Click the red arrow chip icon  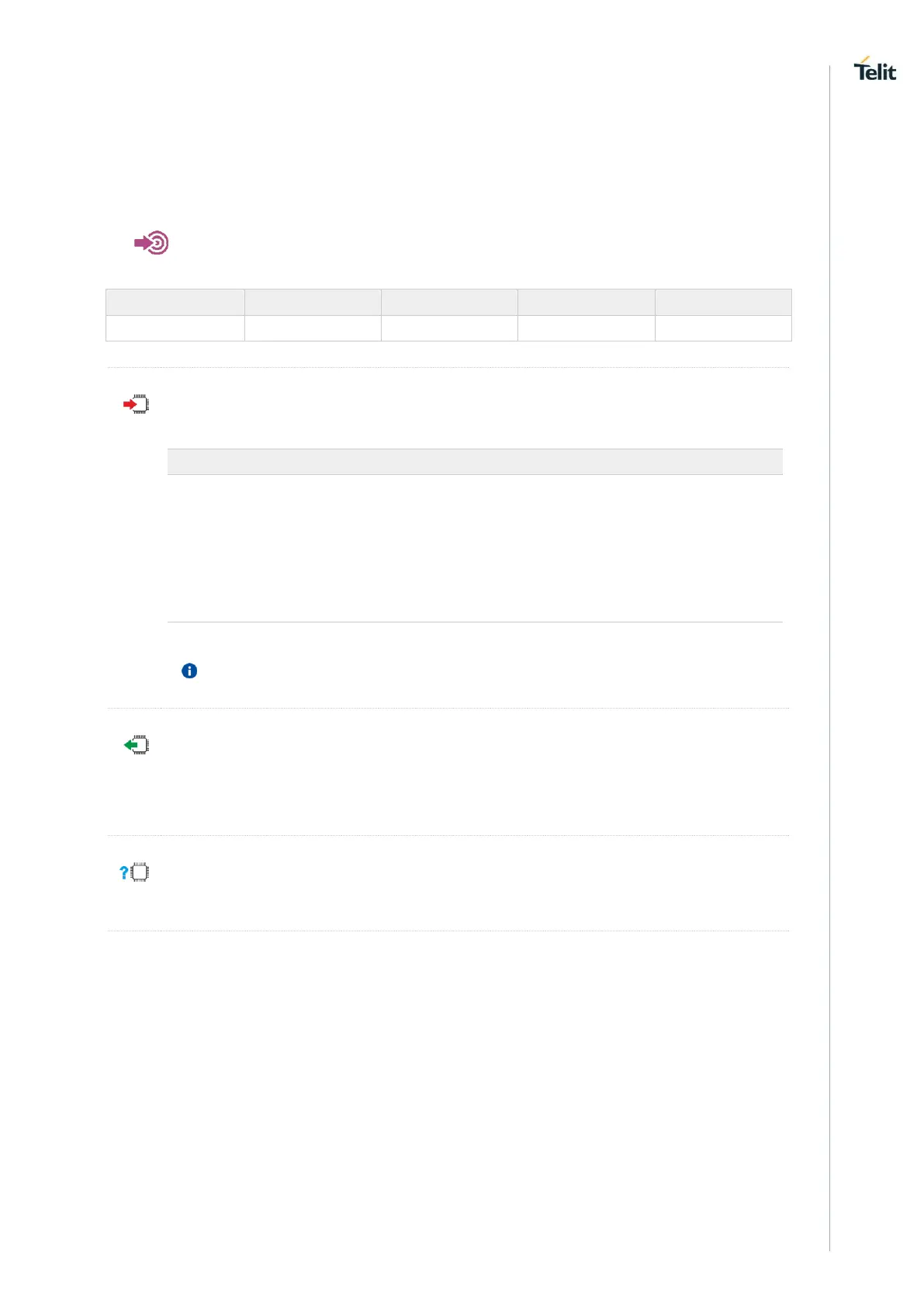137,404
